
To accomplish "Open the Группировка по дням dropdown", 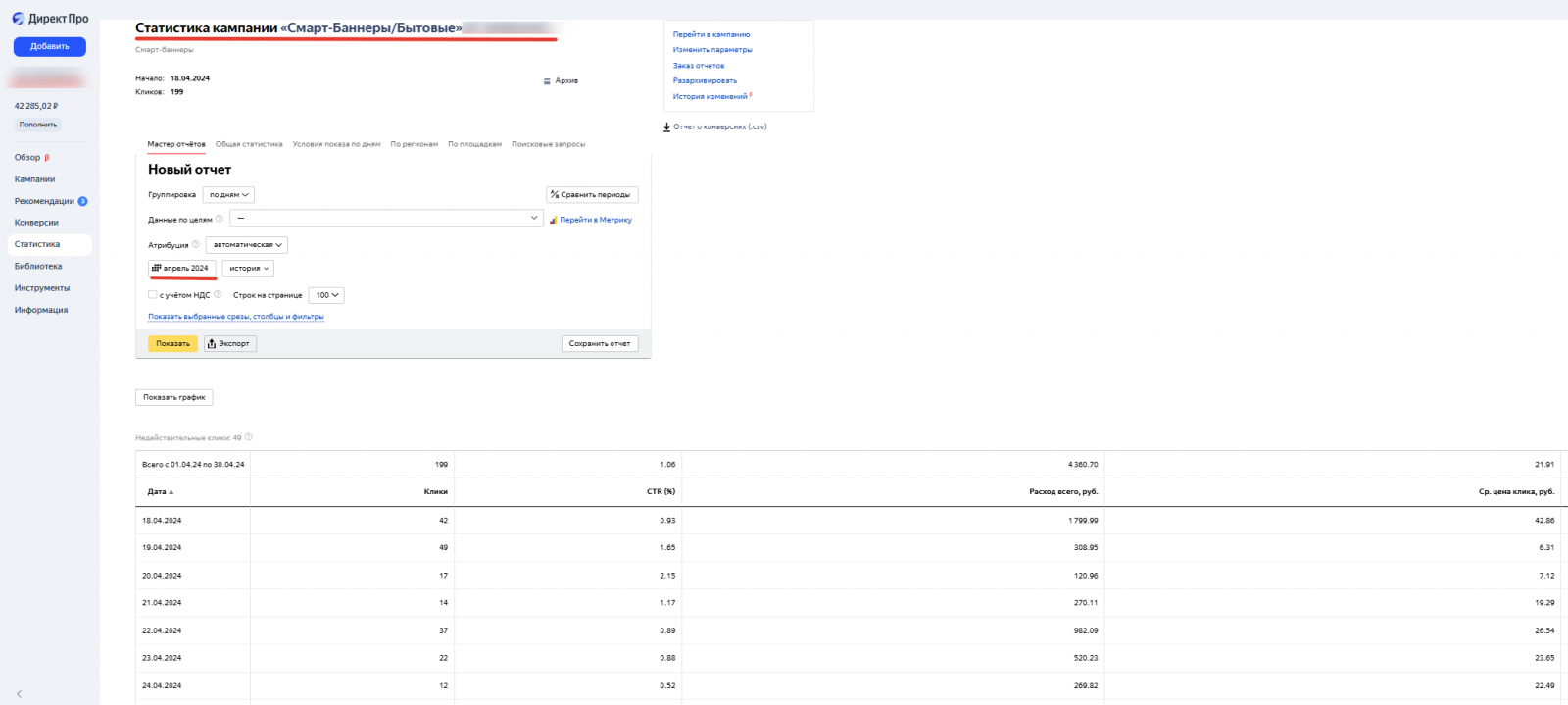I will pyautogui.click(x=229, y=195).
